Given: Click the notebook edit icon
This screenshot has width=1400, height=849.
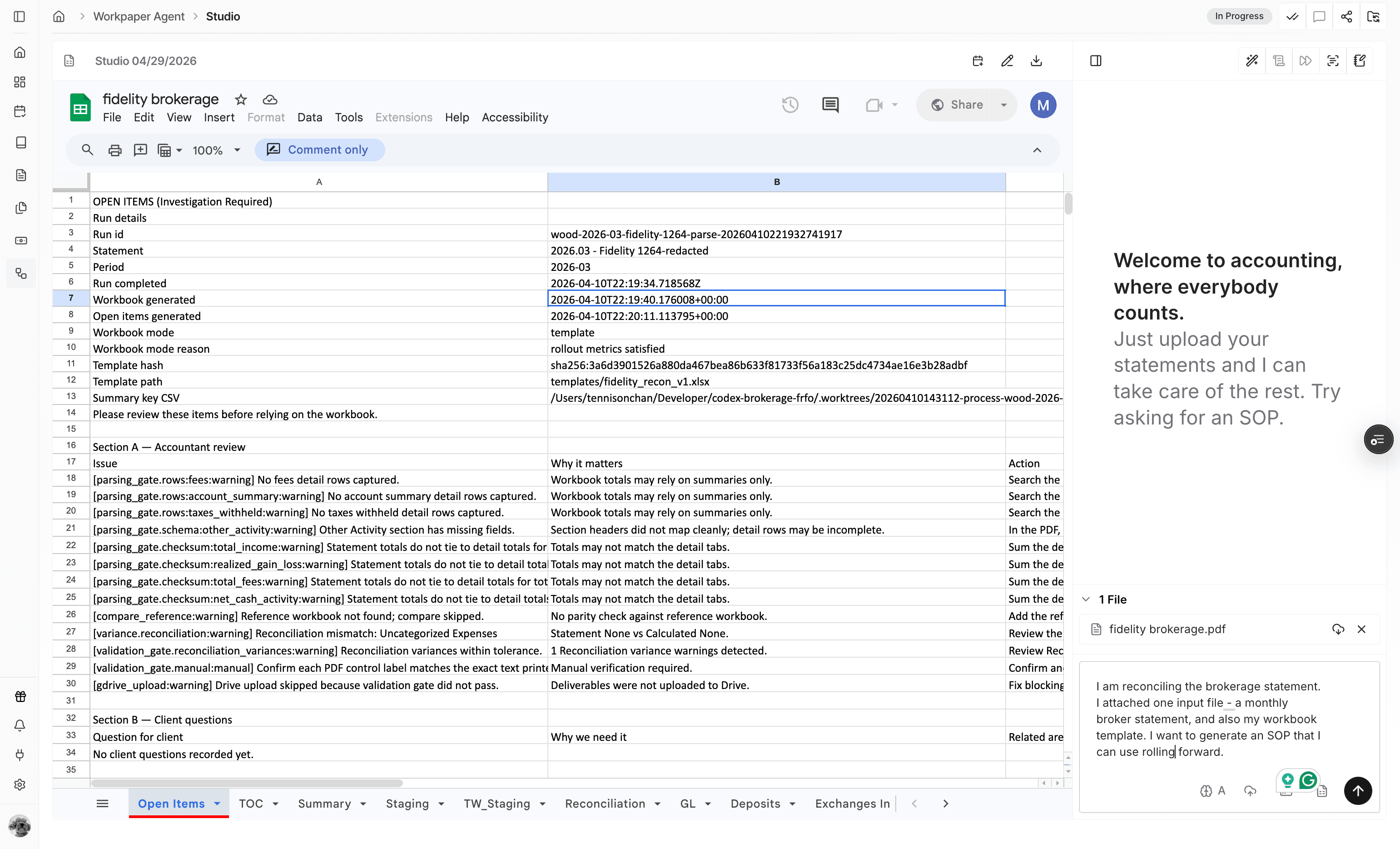Looking at the screenshot, I should click(1360, 61).
